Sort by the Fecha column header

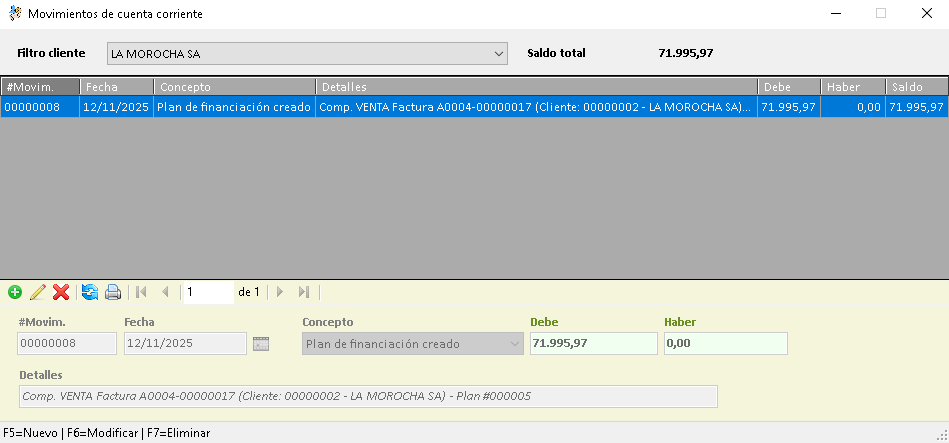[x=117, y=87]
